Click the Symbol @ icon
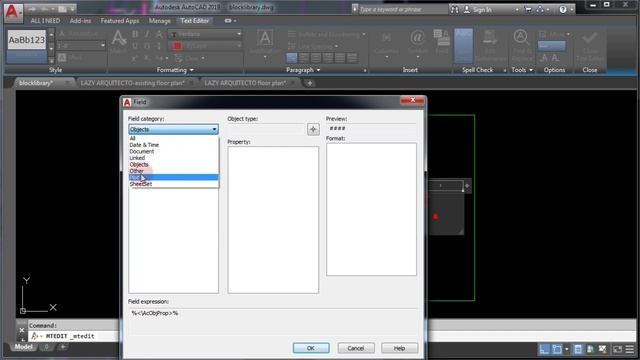Image resolution: width=640 pixels, height=360 pixels. click(417, 38)
